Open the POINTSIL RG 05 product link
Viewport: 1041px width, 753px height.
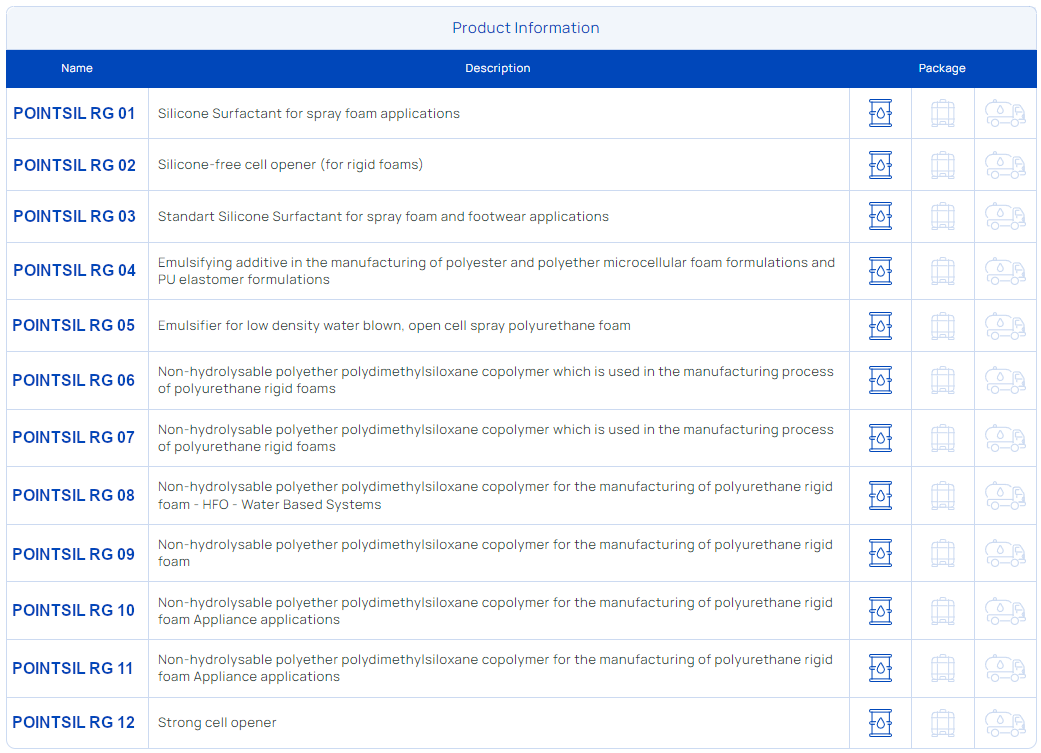pos(74,326)
